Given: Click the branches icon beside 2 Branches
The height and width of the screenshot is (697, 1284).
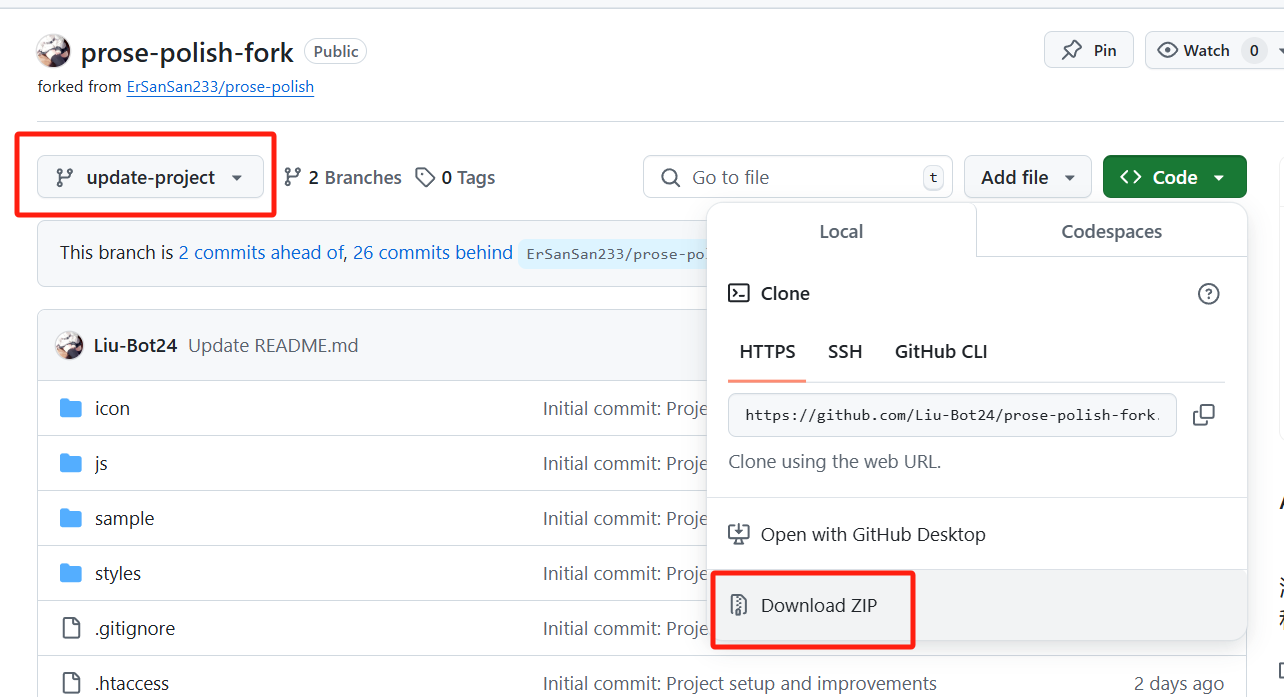Looking at the screenshot, I should [292, 177].
